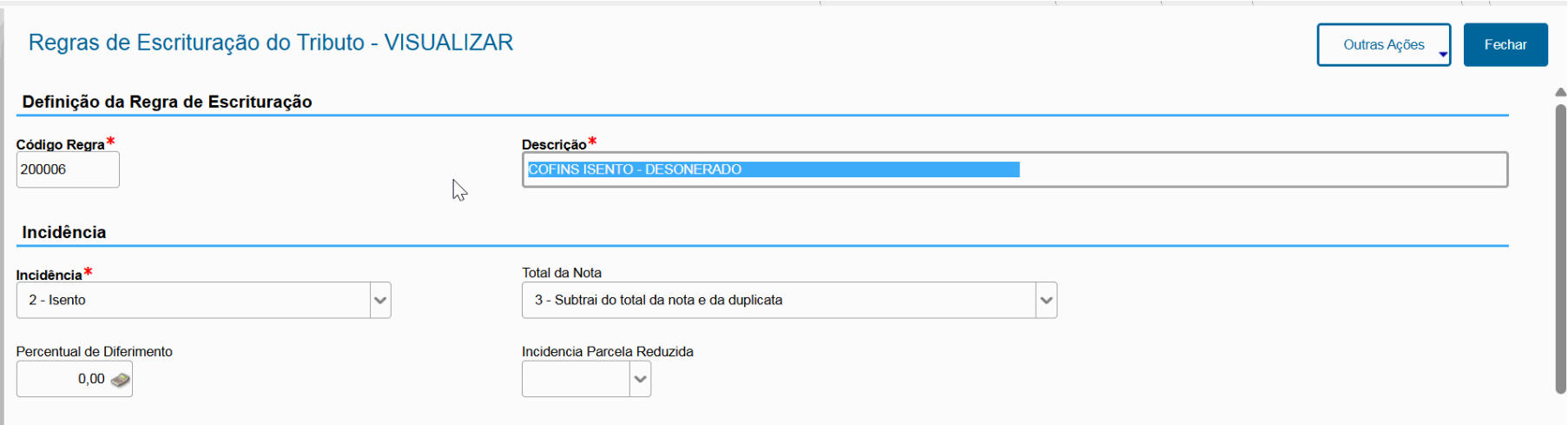Open the Outras Ações menu button

pyautogui.click(x=1382, y=45)
